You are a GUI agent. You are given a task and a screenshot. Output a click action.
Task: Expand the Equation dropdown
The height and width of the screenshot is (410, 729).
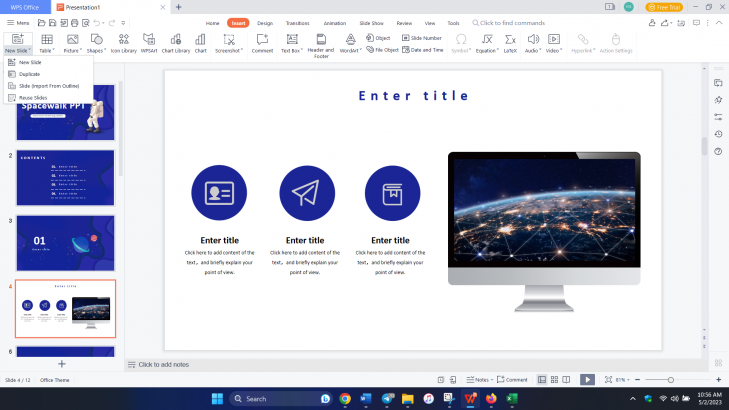[497, 51]
